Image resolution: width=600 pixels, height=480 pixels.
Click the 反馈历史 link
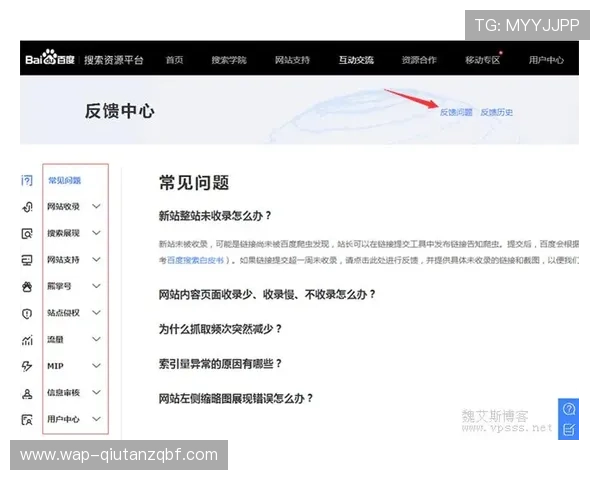coord(497,112)
